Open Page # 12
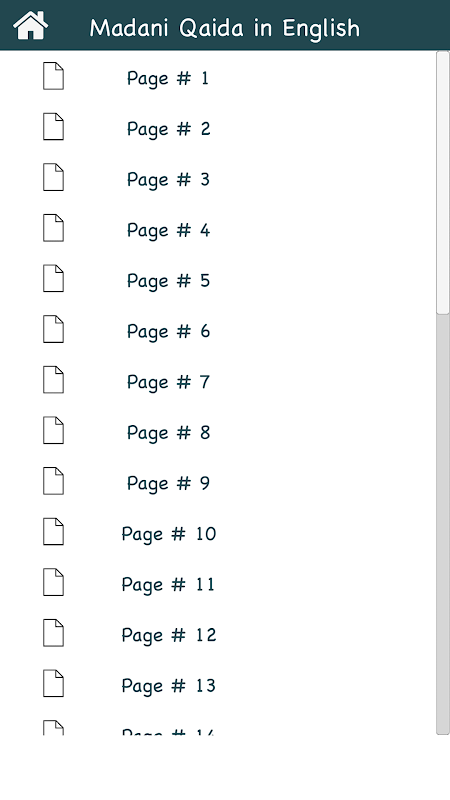Image resolution: width=450 pixels, height=800 pixels. [169, 635]
